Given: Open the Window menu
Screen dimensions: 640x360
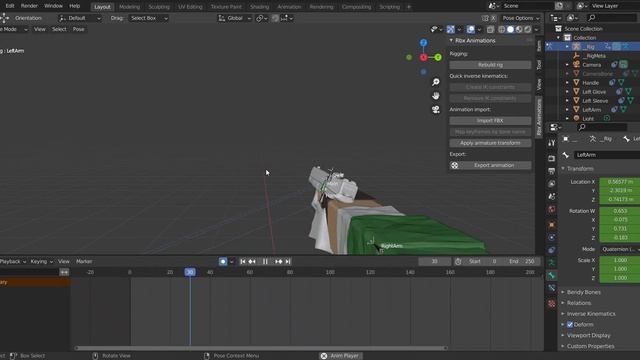Looking at the screenshot, I should (53, 6).
